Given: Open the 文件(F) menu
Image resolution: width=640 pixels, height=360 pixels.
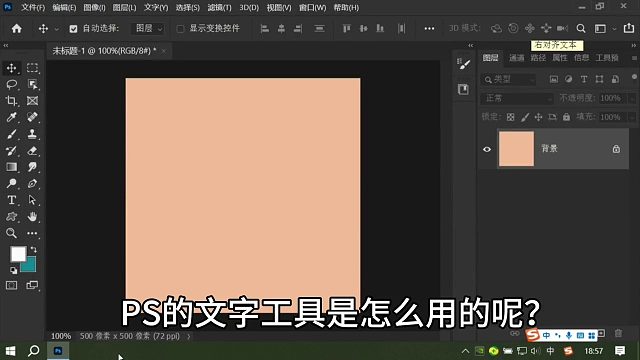Looking at the screenshot, I should [33, 7].
